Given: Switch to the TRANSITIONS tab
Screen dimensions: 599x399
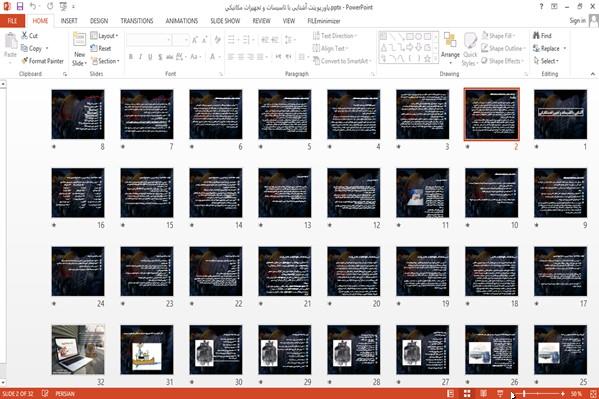Looking at the screenshot, I should click(x=137, y=21).
